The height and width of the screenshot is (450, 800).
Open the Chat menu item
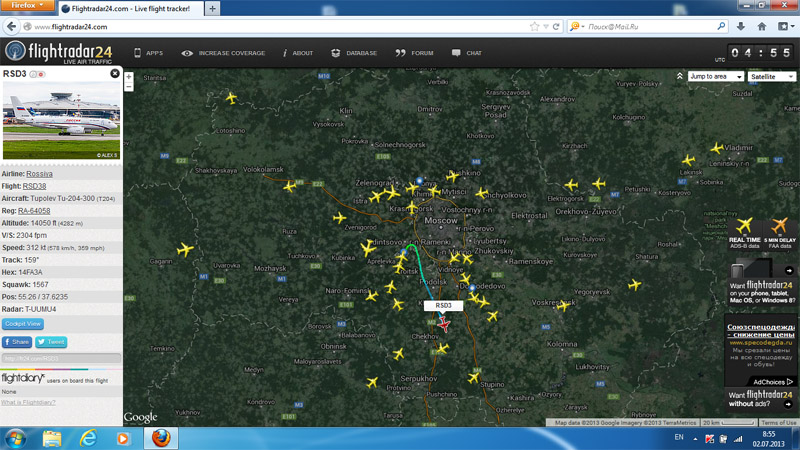(x=466, y=53)
